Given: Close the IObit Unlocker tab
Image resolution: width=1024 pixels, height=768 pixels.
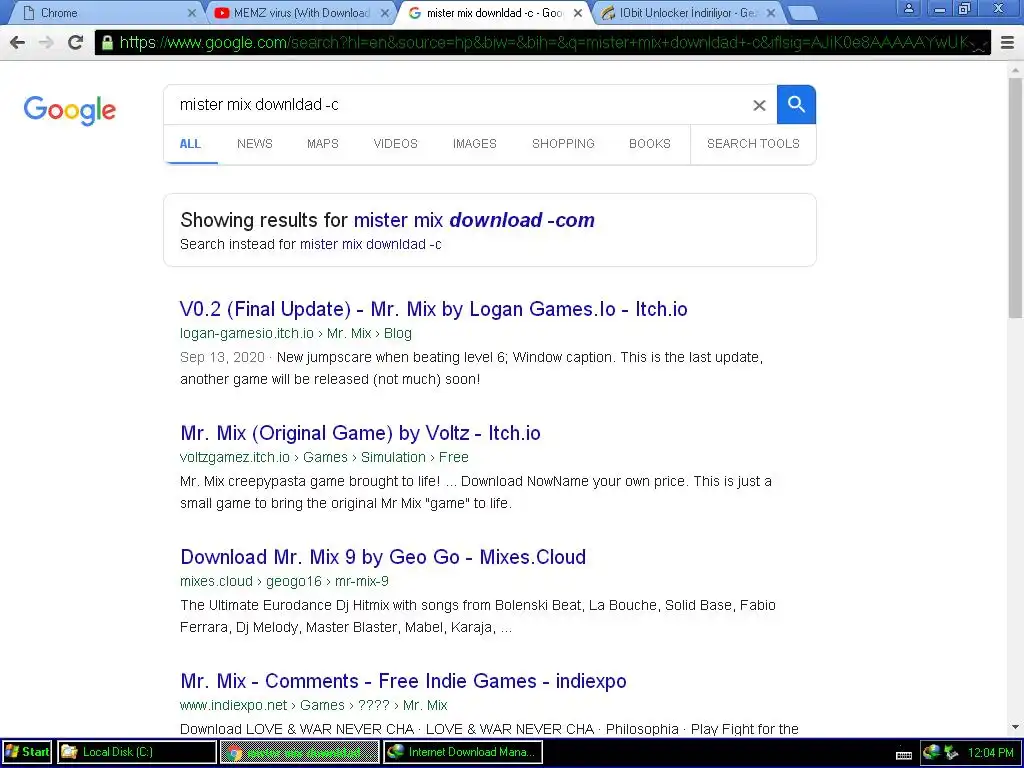Looking at the screenshot, I should pos(771,13).
